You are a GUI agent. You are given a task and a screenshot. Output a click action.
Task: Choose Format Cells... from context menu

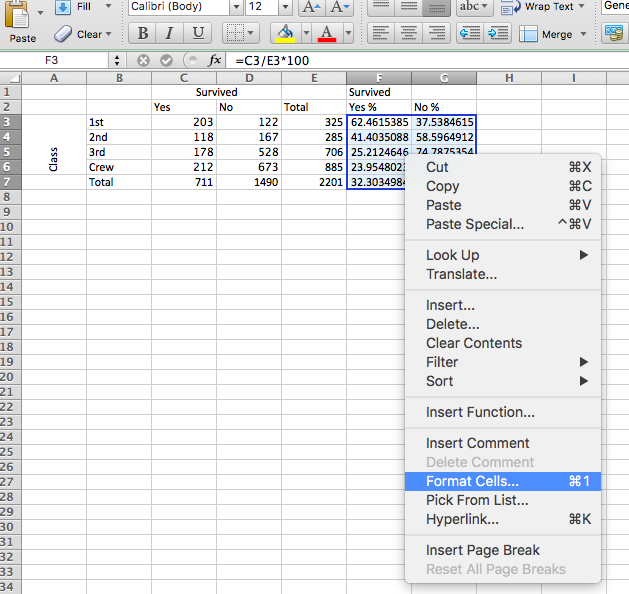click(x=472, y=481)
